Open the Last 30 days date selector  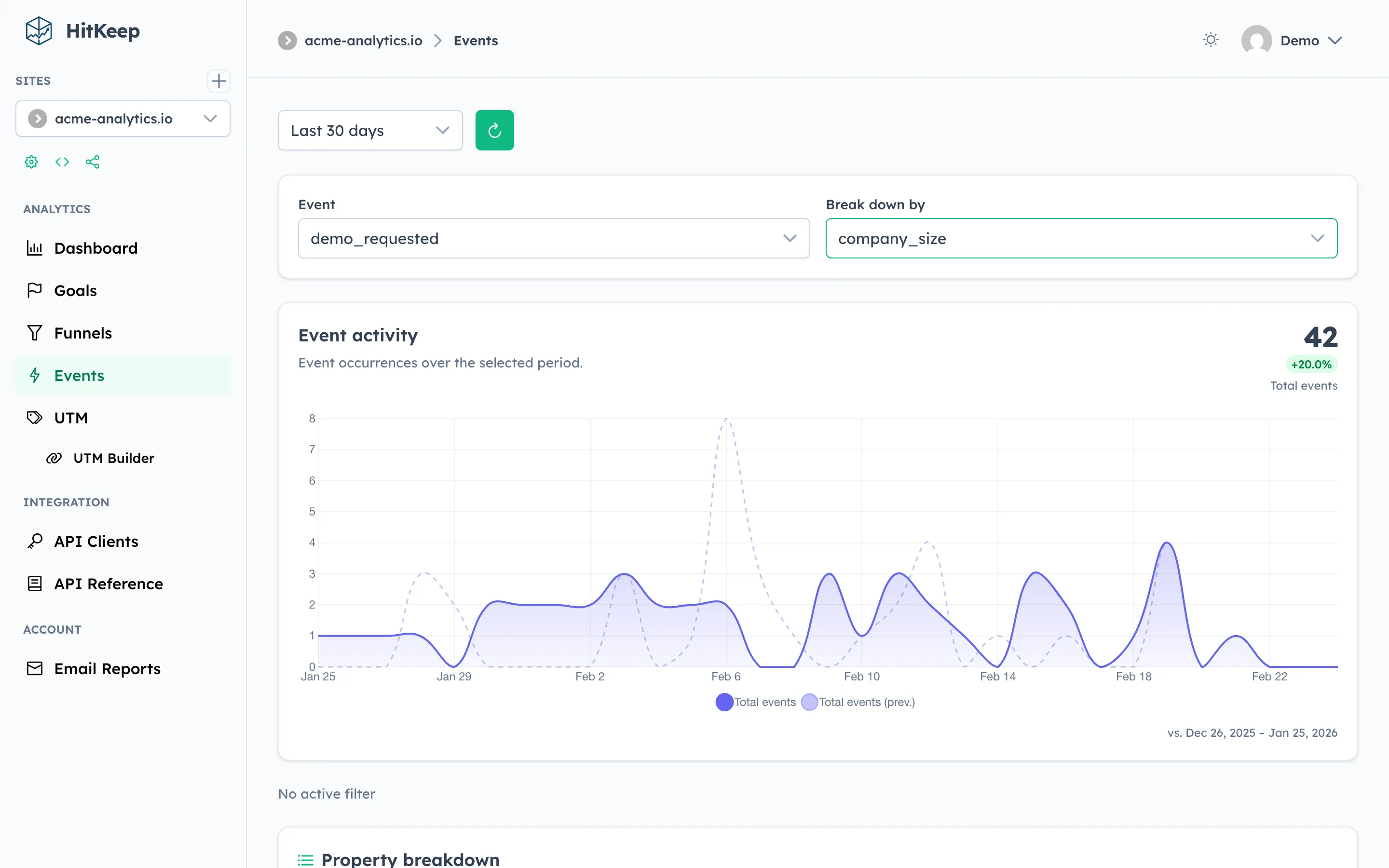pyautogui.click(x=369, y=130)
